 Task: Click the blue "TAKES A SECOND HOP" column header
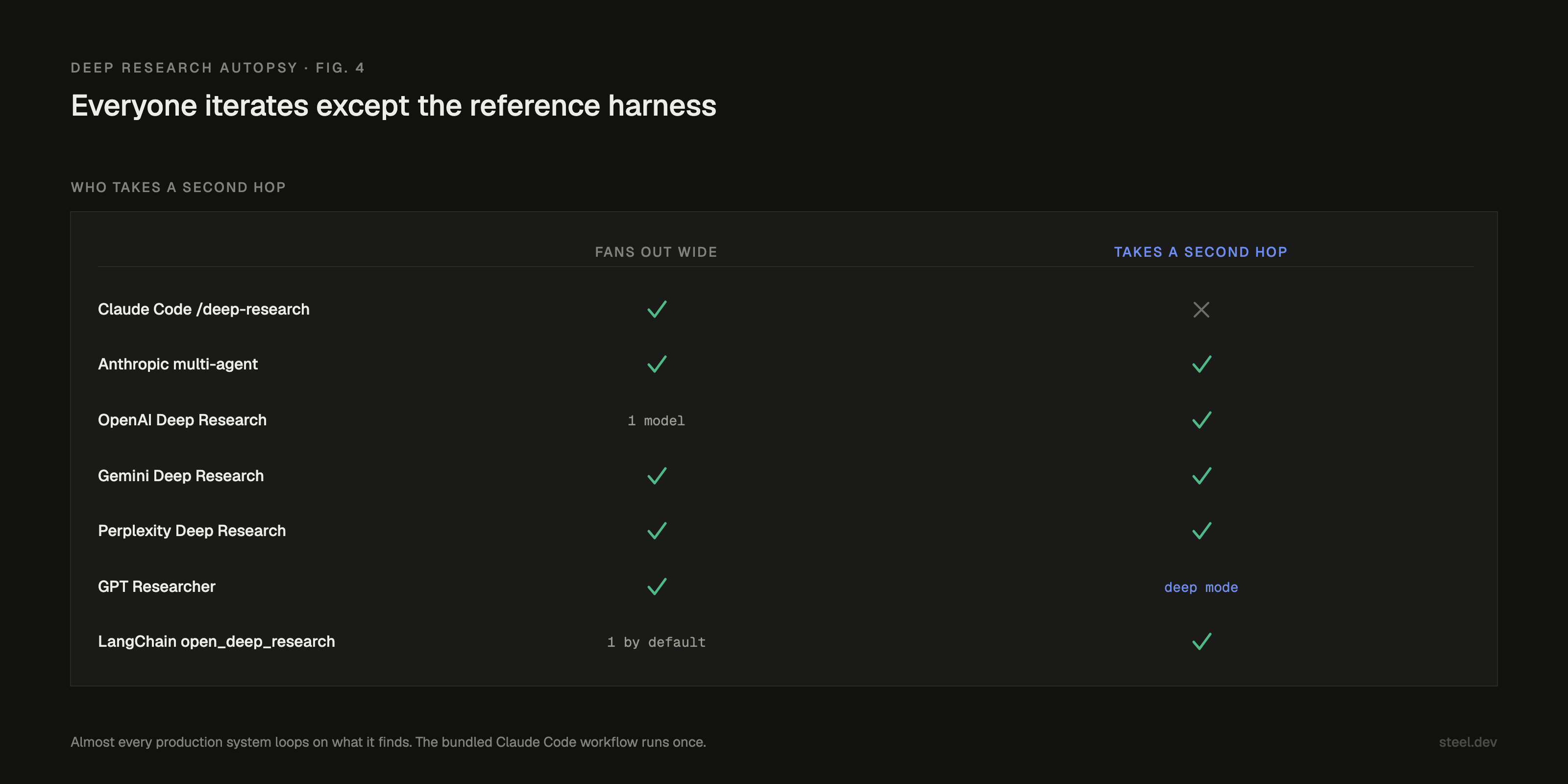tap(1201, 252)
